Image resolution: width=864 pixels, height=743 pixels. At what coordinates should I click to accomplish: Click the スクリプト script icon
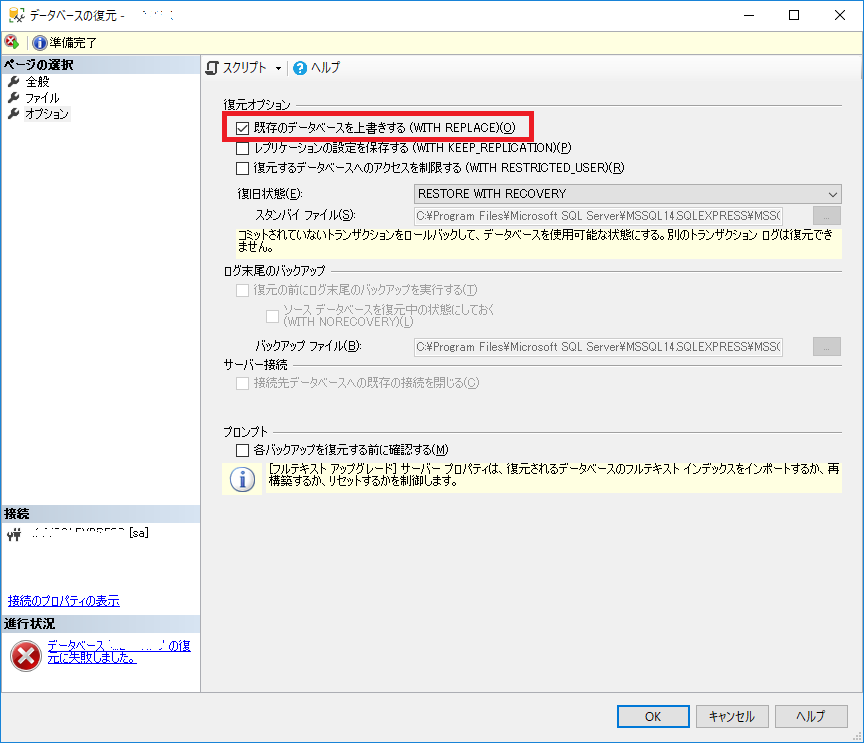(x=212, y=68)
